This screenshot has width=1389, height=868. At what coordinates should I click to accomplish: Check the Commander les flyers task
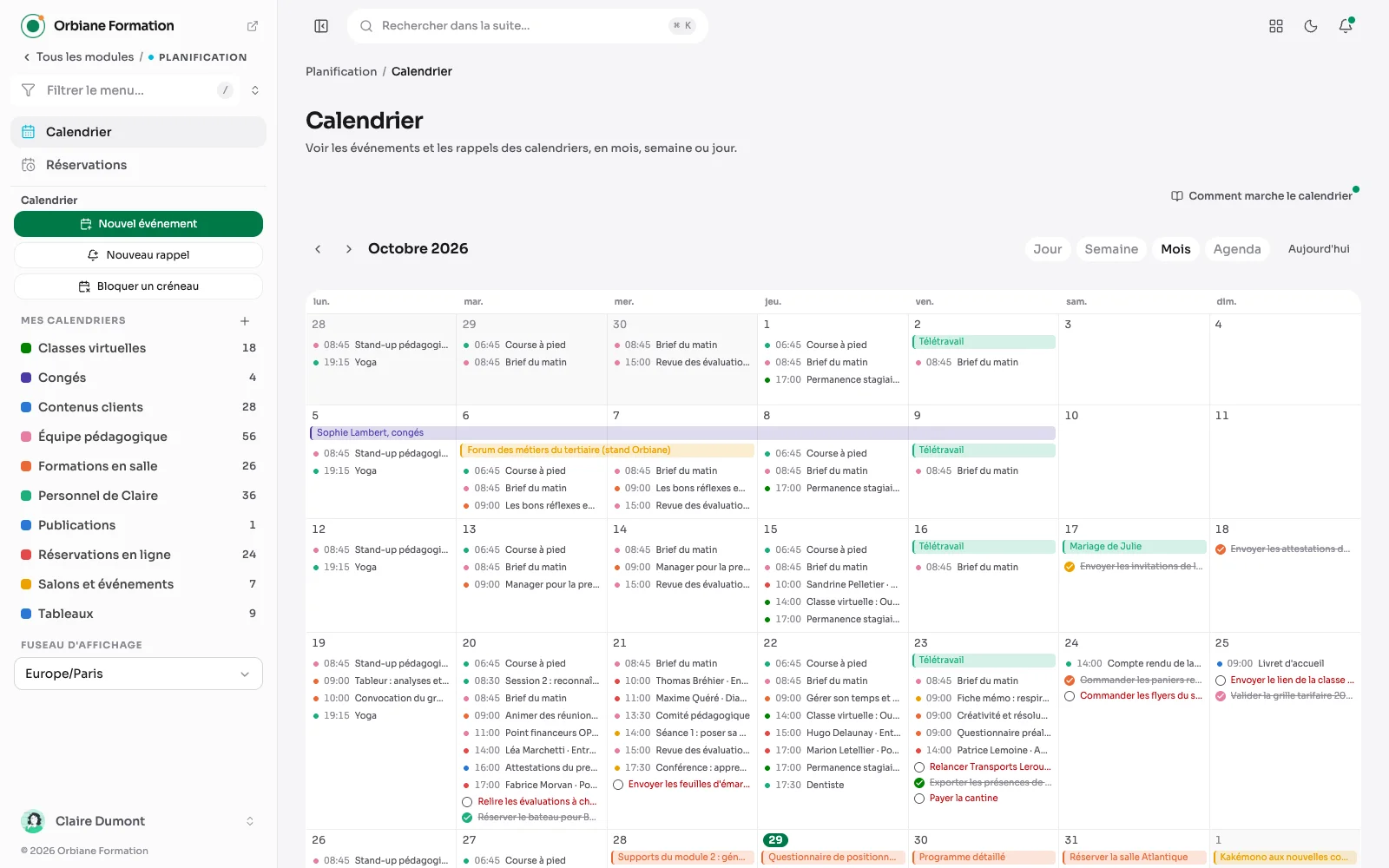1070,696
